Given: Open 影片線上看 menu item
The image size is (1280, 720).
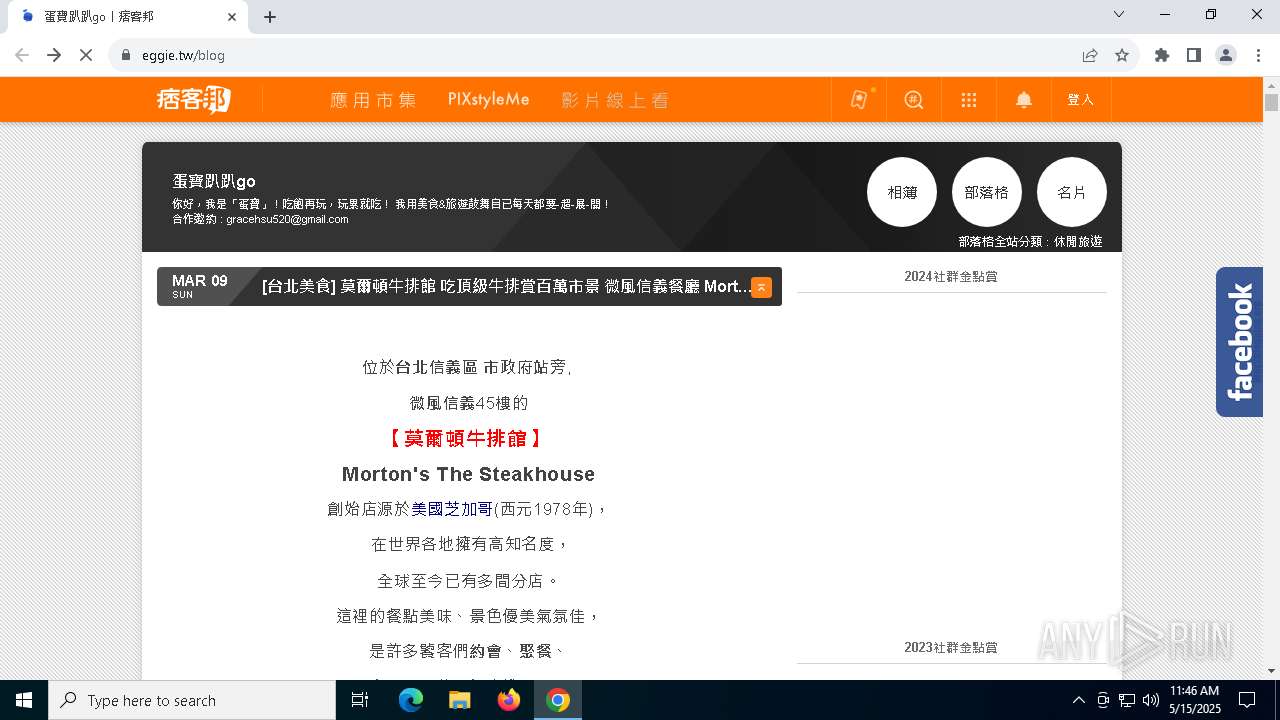Looking at the screenshot, I should tap(615, 100).
